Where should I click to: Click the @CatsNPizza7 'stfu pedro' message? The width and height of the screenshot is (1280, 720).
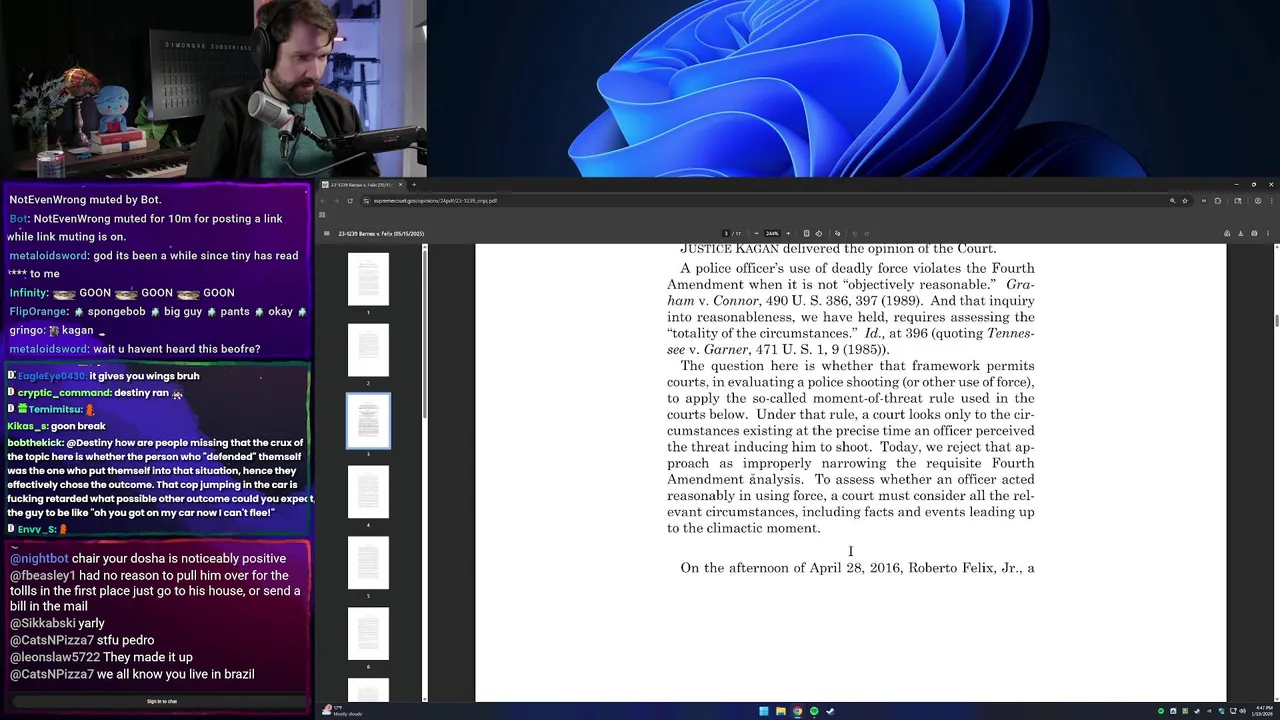(82, 640)
